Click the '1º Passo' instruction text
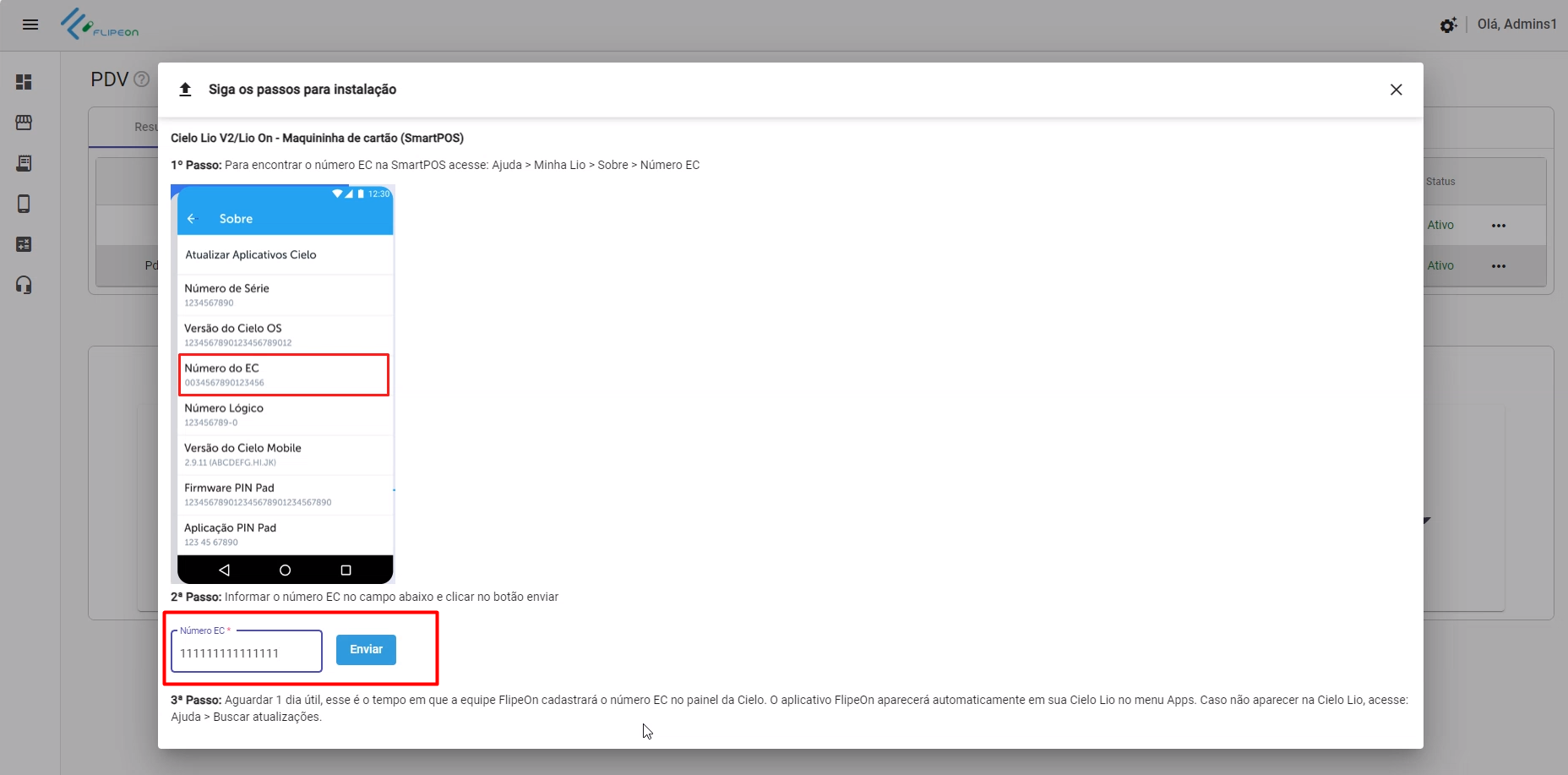 (435, 165)
